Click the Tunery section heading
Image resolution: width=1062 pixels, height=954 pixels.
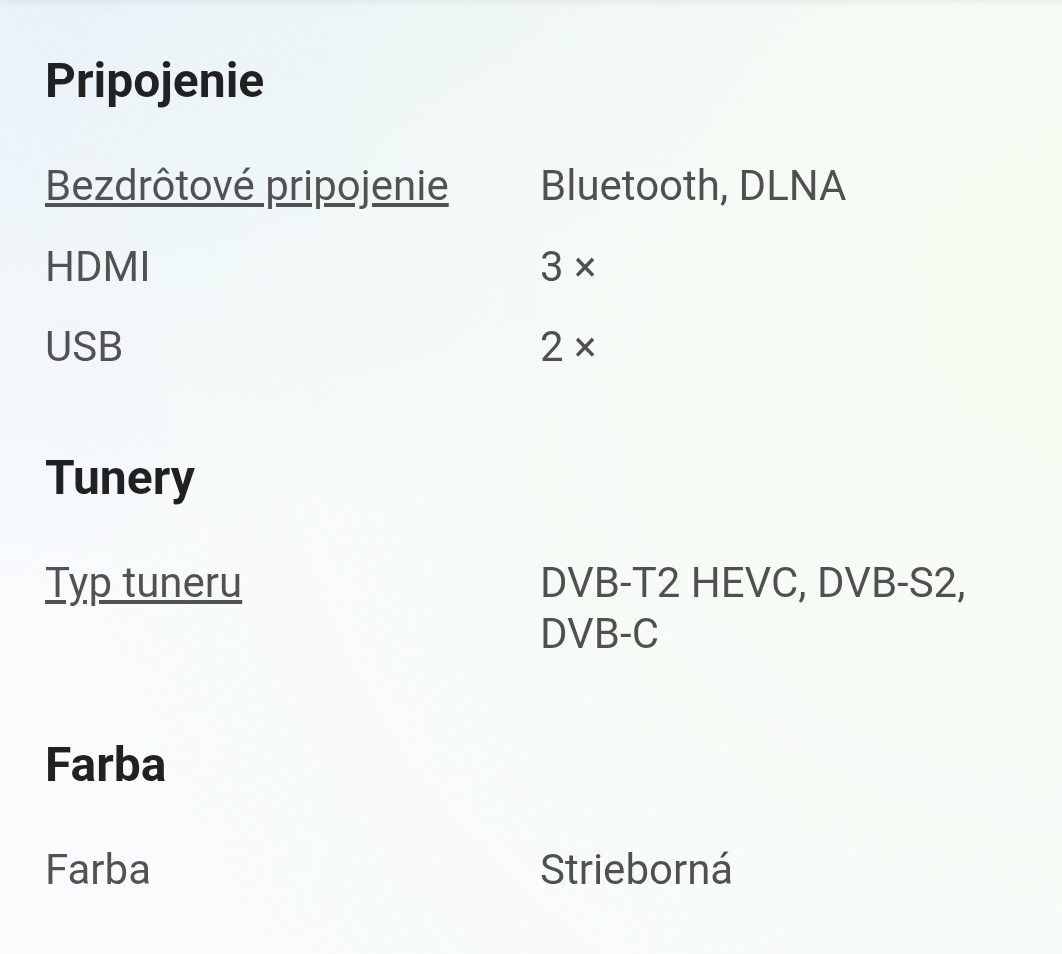pyautogui.click(x=120, y=477)
